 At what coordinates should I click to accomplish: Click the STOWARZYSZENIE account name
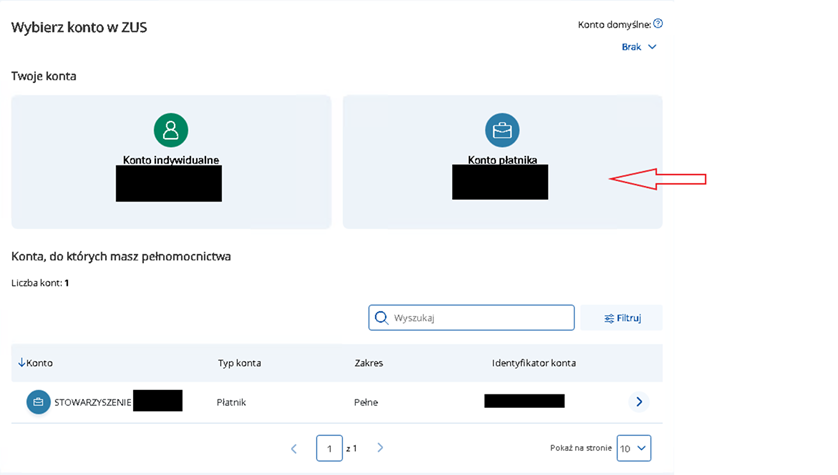pyautogui.click(x=93, y=402)
